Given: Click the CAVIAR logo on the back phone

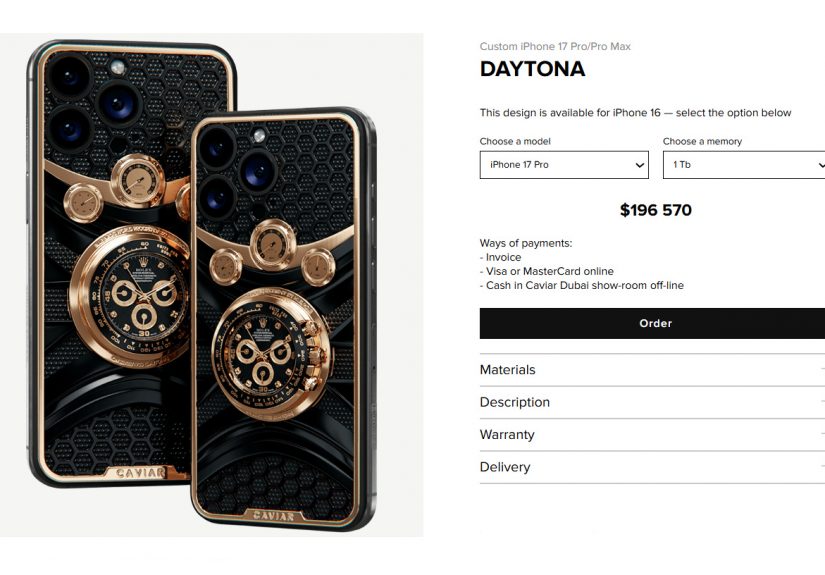Looking at the screenshot, I should click(139, 473).
